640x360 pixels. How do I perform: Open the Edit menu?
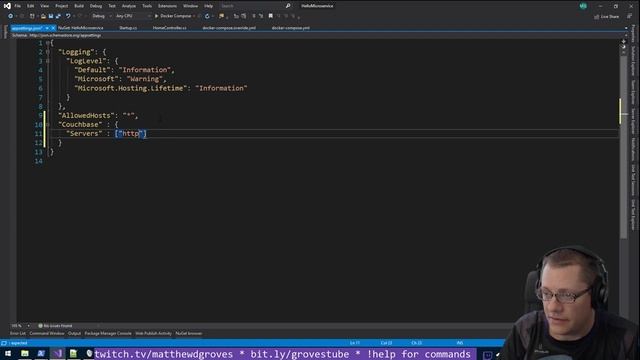coord(31,6)
